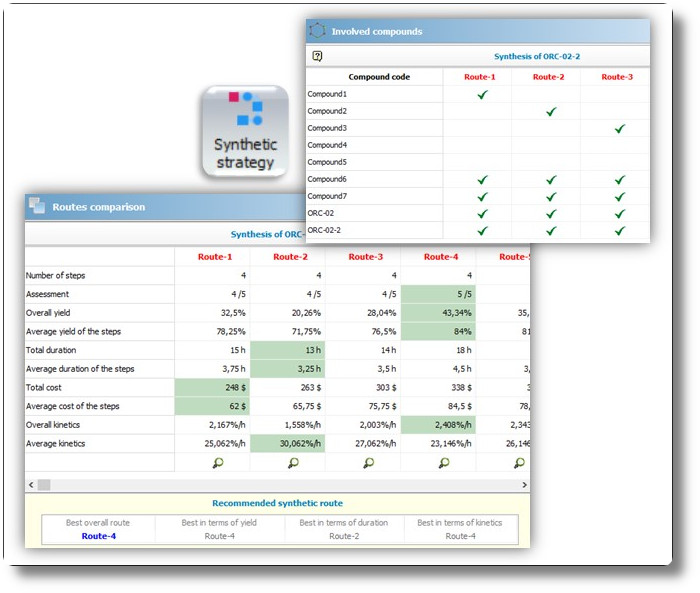
Task: View Route-2 details with magnifier icon
Action: 293,463
